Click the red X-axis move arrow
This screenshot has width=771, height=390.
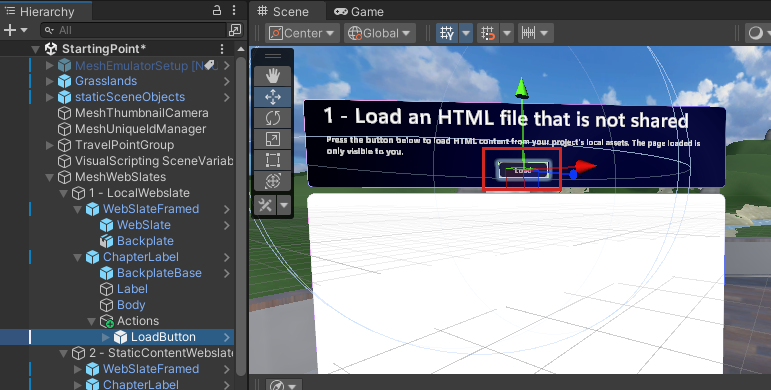pyautogui.click(x=586, y=167)
